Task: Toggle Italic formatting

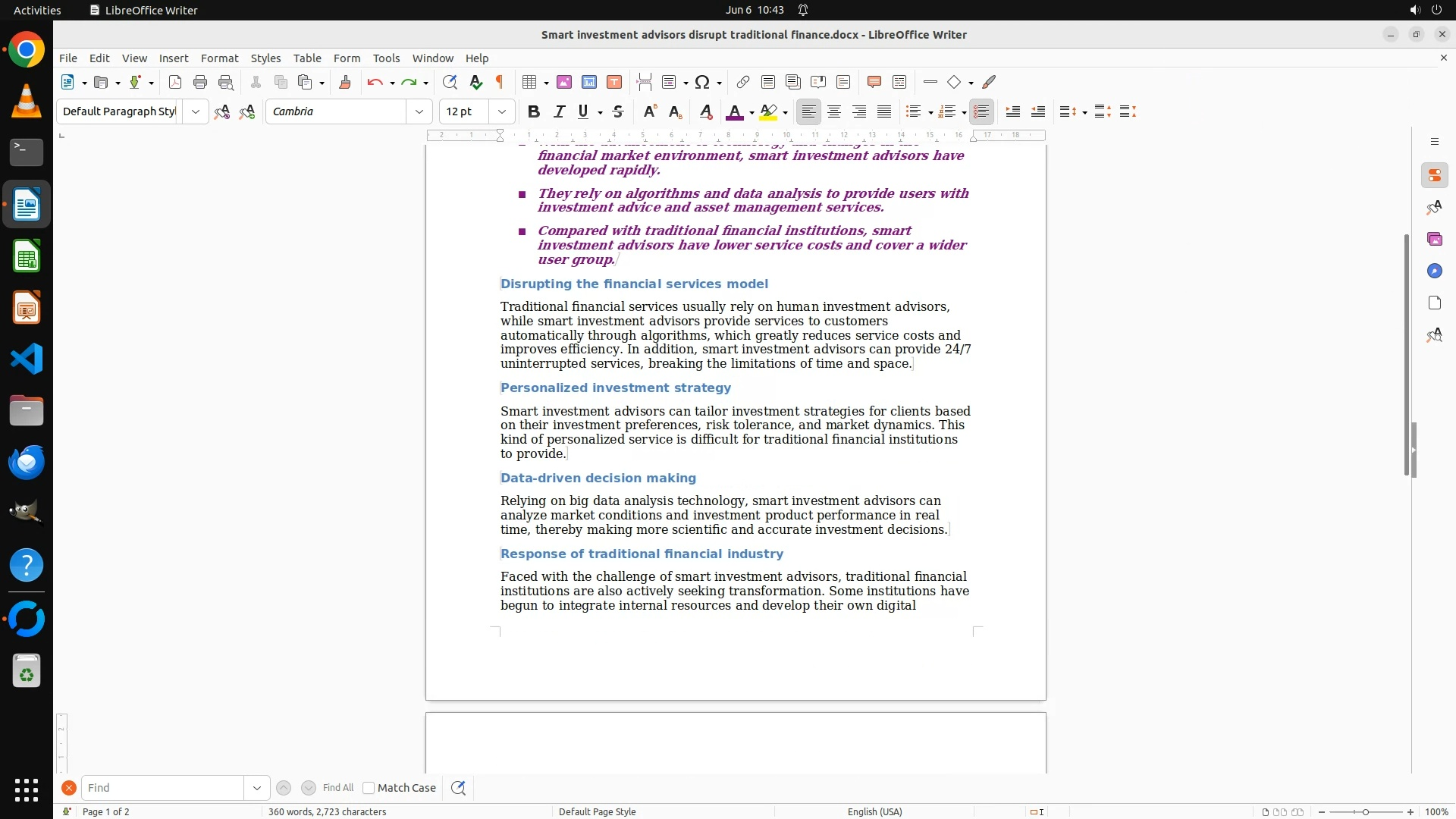Action: 560,111
